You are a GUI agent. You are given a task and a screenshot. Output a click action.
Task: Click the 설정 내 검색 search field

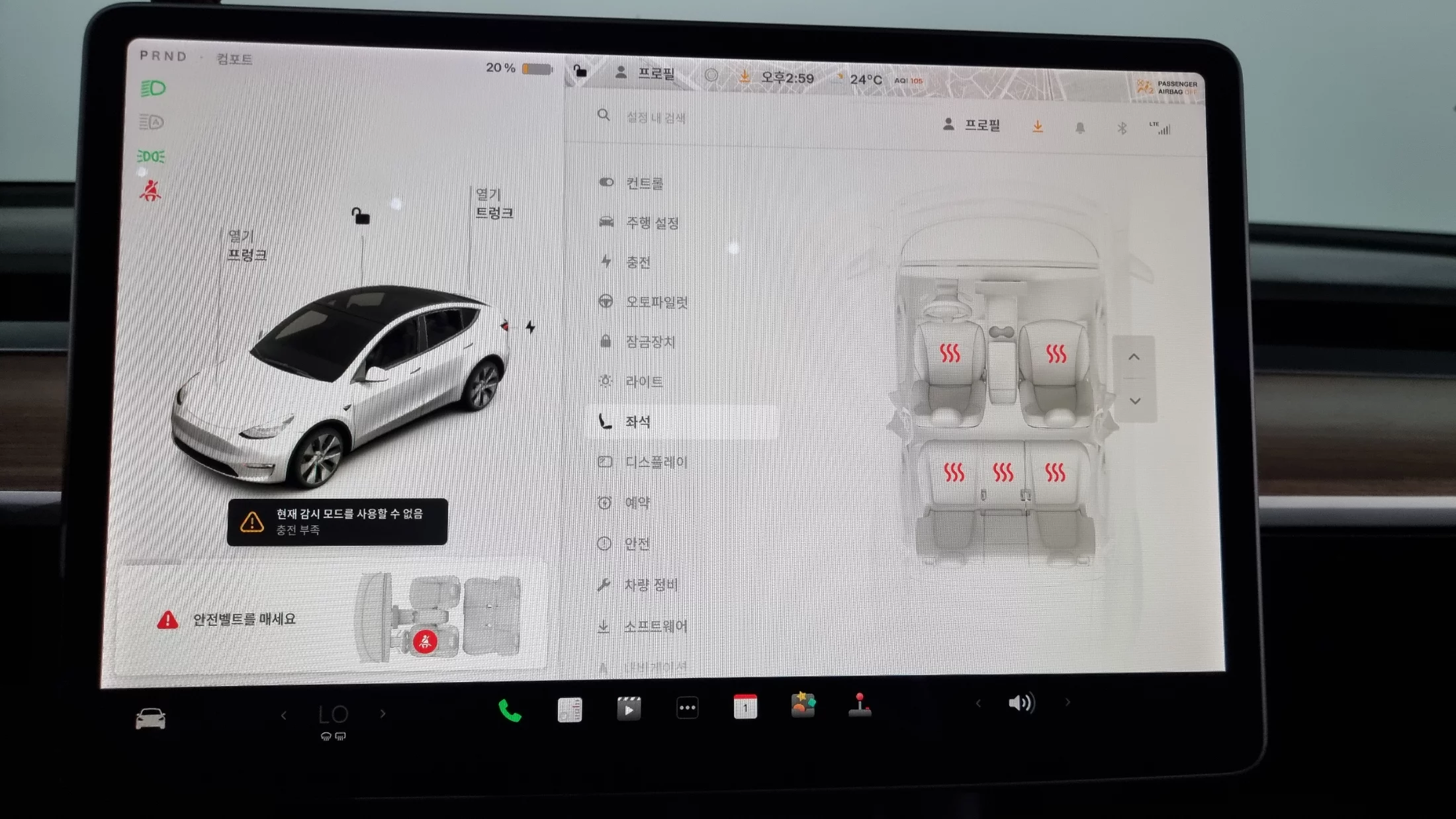point(655,118)
